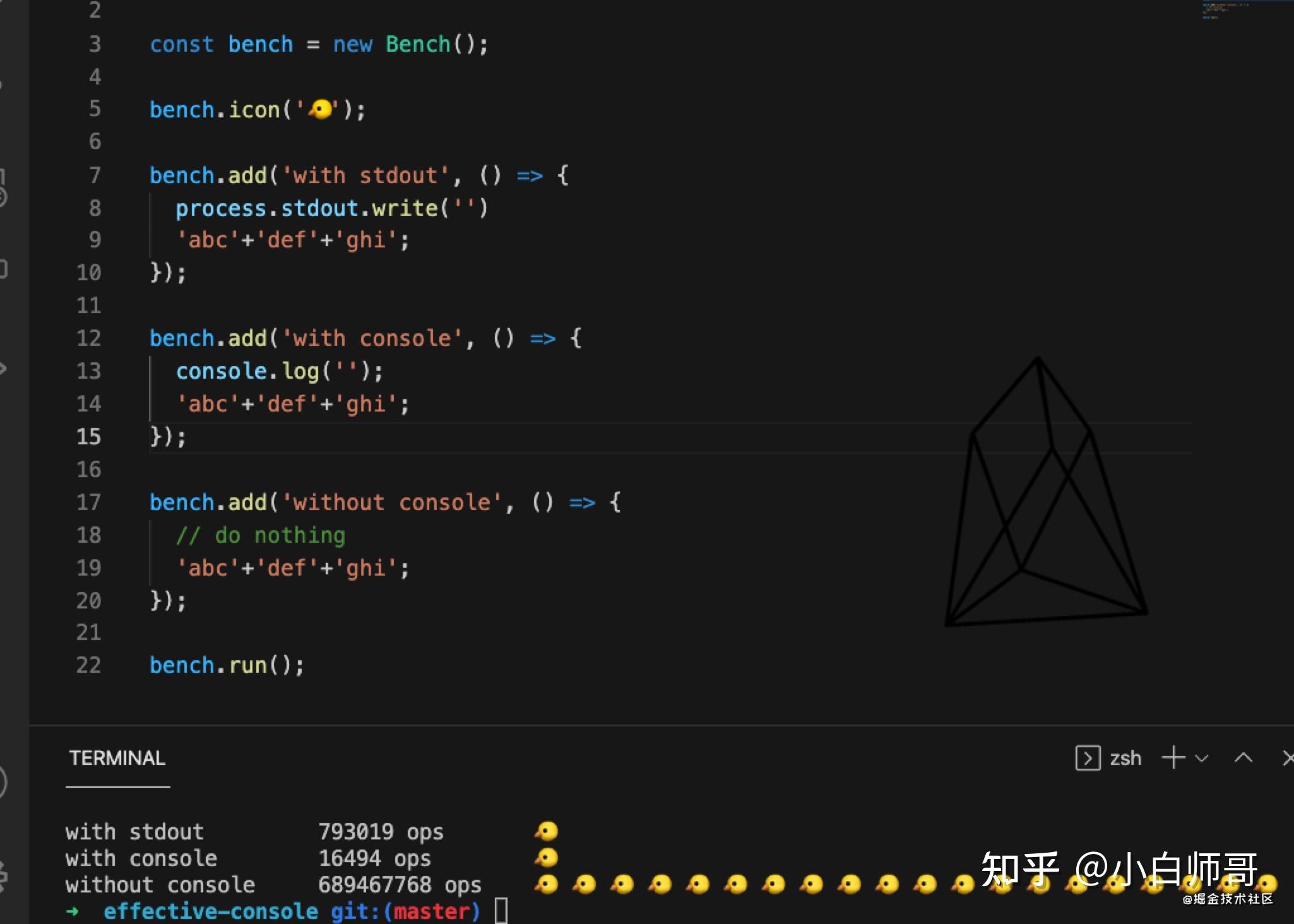
Task: Click line number 17 in gutter
Action: pyautogui.click(x=88, y=503)
